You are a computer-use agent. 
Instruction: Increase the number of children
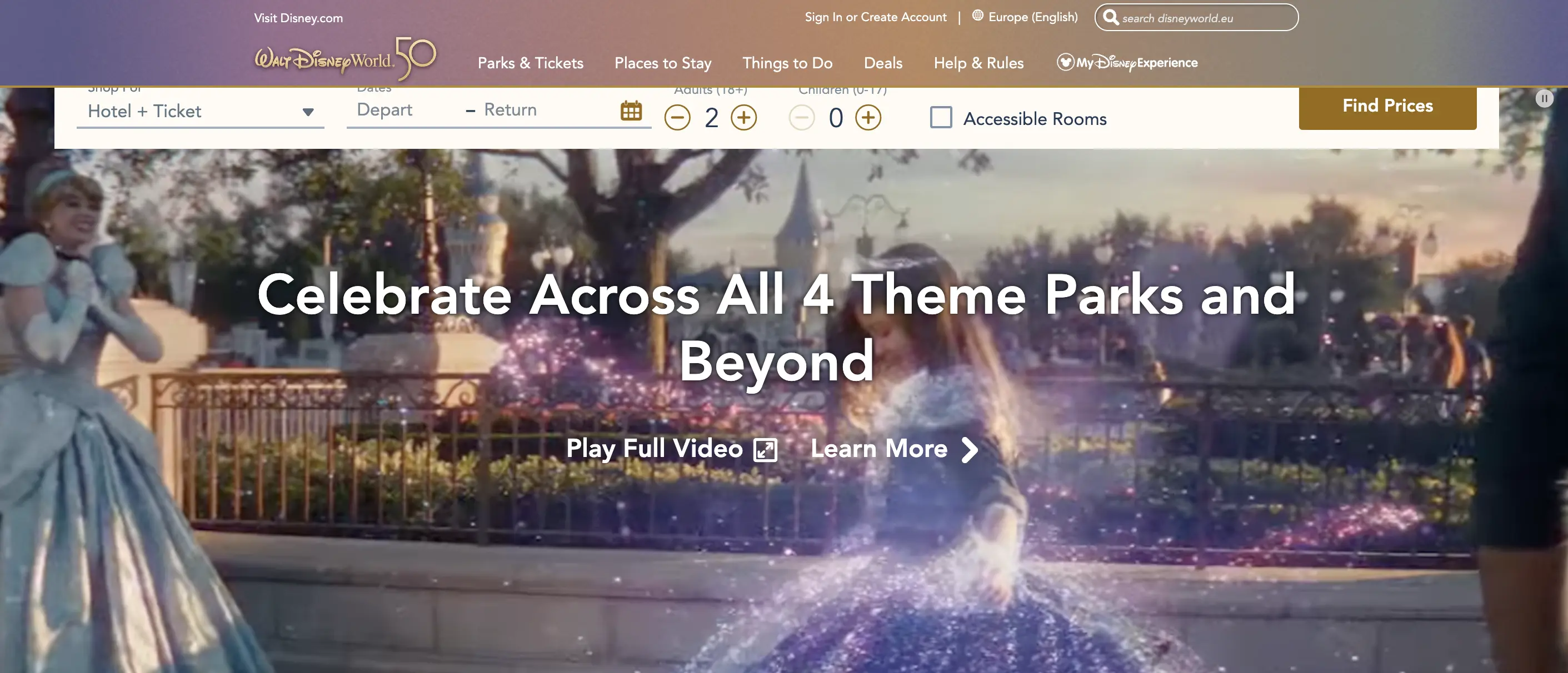(868, 117)
